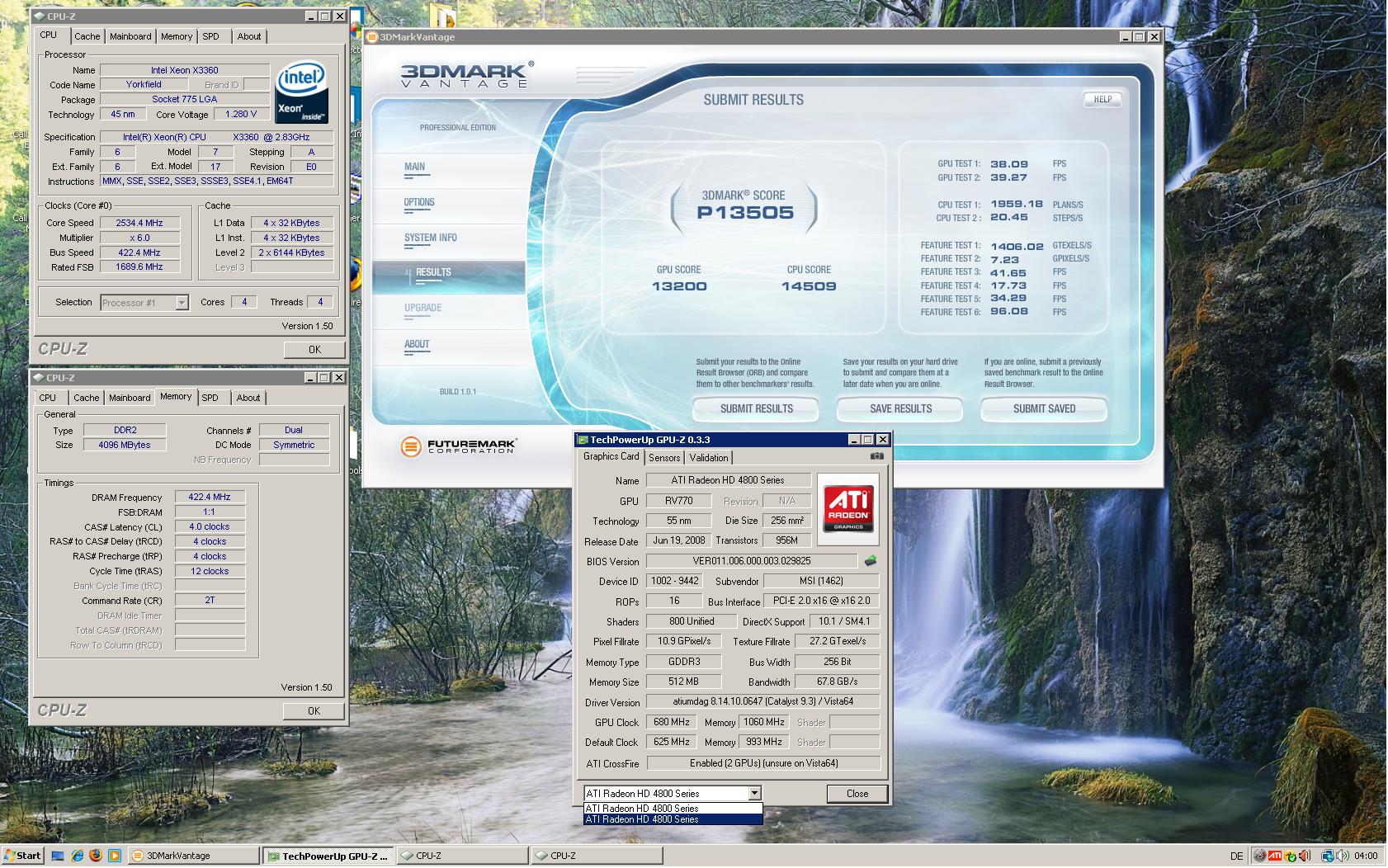Open the network connection tray icon
1388x868 pixels.
pos(1327,856)
